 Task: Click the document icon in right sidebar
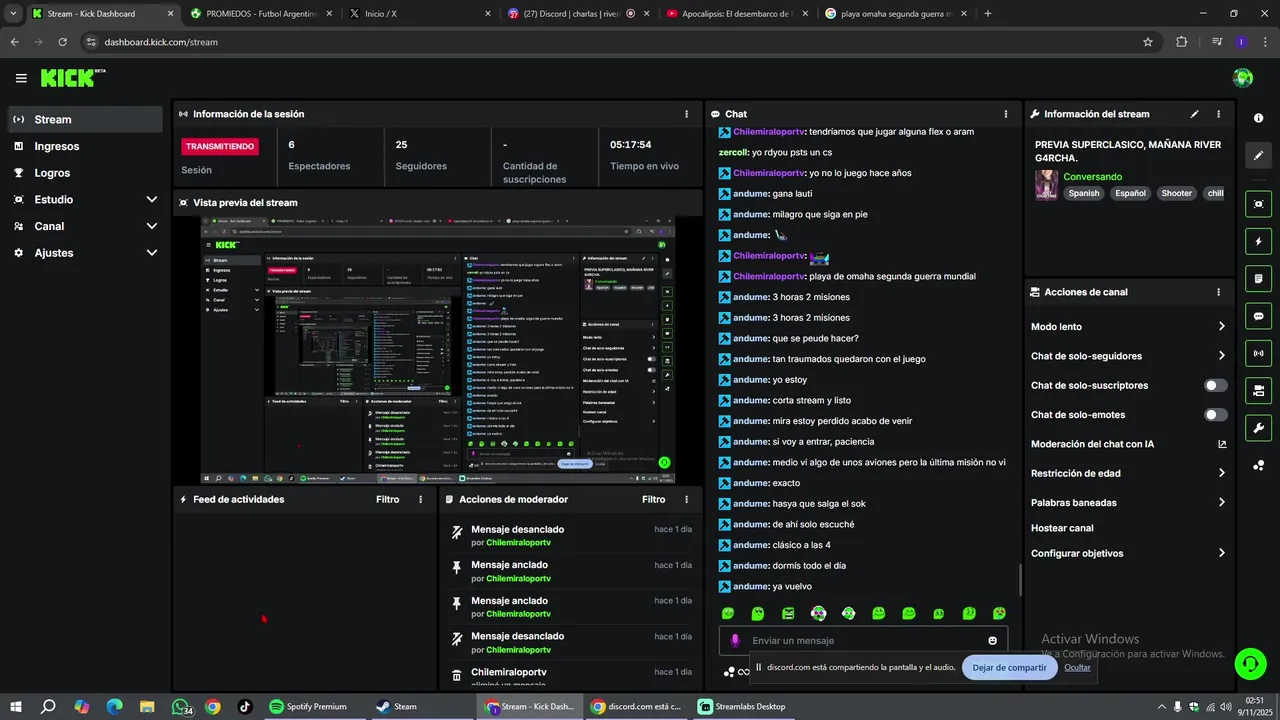click(1258, 278)
